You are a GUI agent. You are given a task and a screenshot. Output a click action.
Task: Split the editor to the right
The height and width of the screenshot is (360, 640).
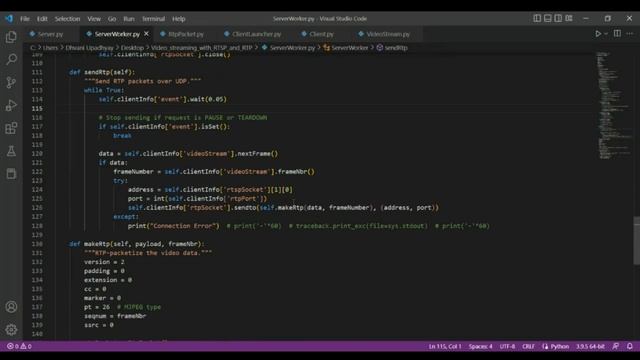tap(617, 34)
